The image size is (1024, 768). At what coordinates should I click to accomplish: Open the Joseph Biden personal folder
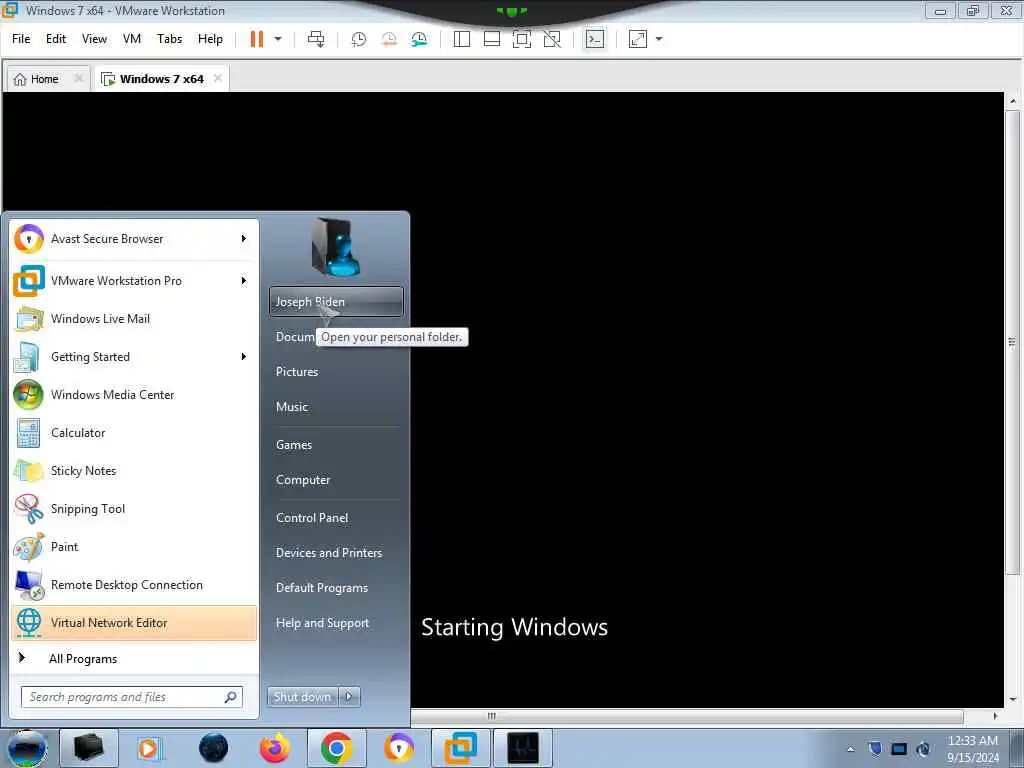(x=336, y=302)
